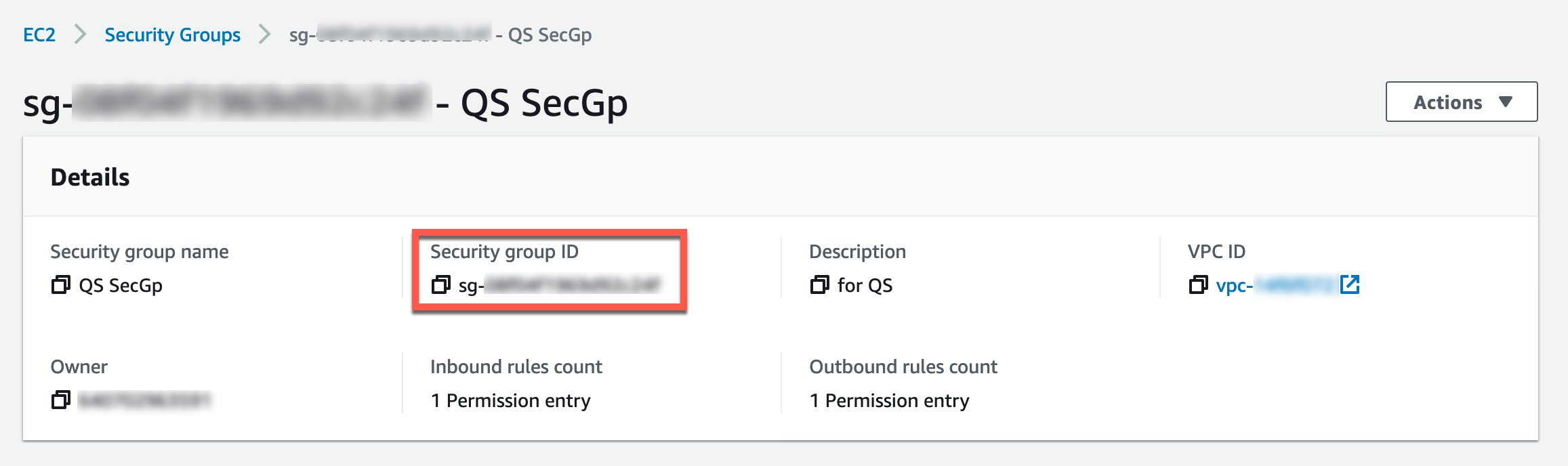This screenshot has width=1568, height=466.
Task: Go to EC2 in the breadcrumb
Action: coord(39,35)
